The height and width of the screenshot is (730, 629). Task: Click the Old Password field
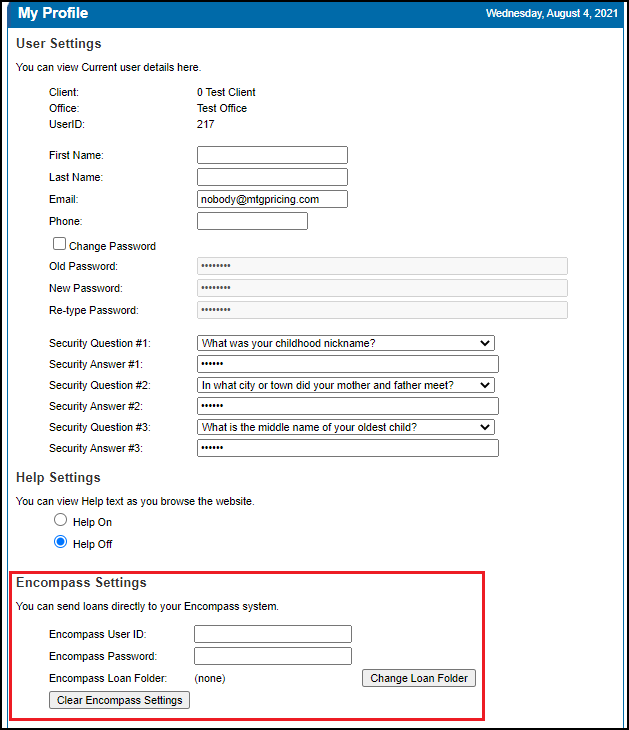coord(382,266)
